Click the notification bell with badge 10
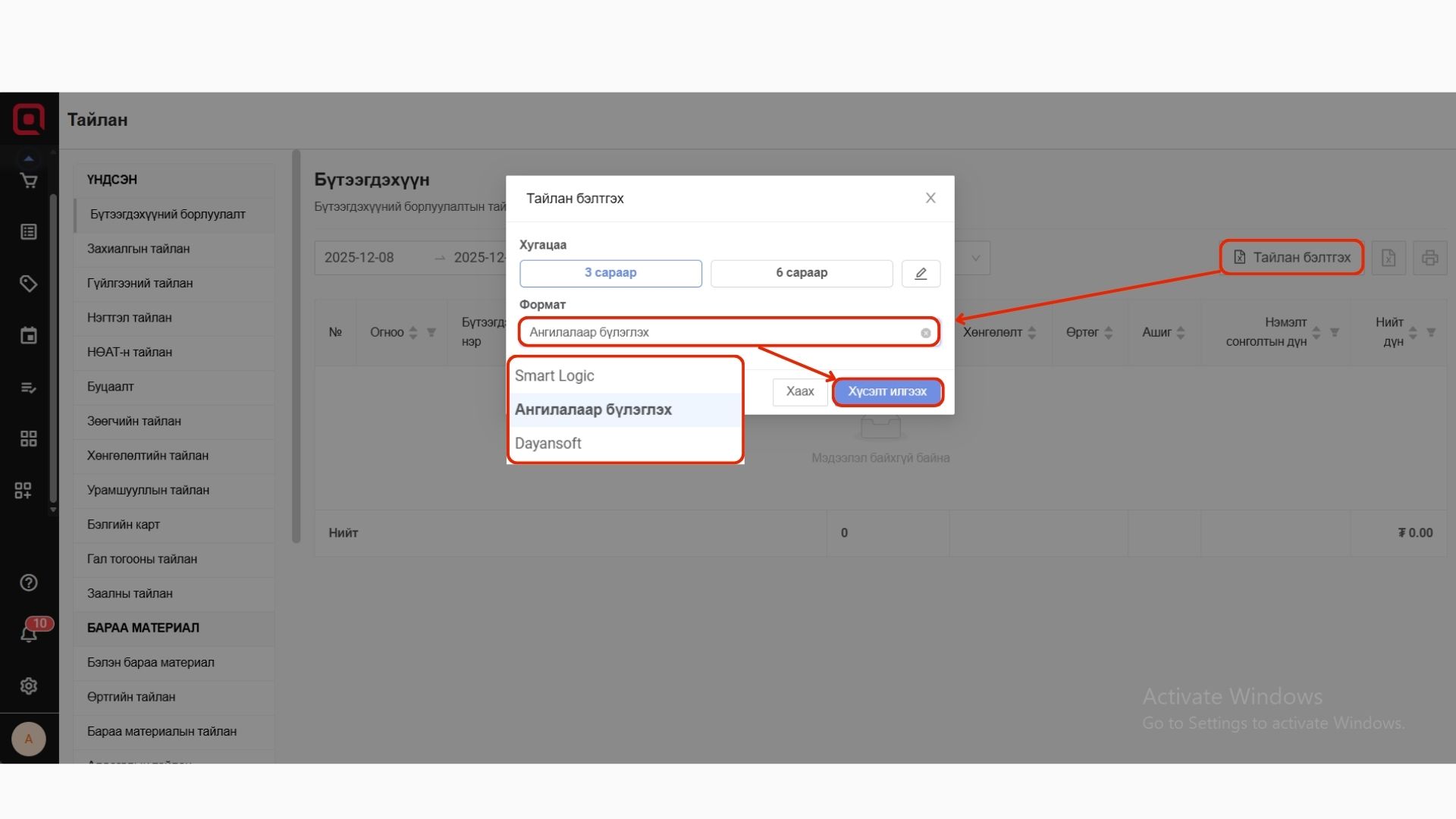The width and height of the screenshot is (1456, 819). (x=29, y=633)
